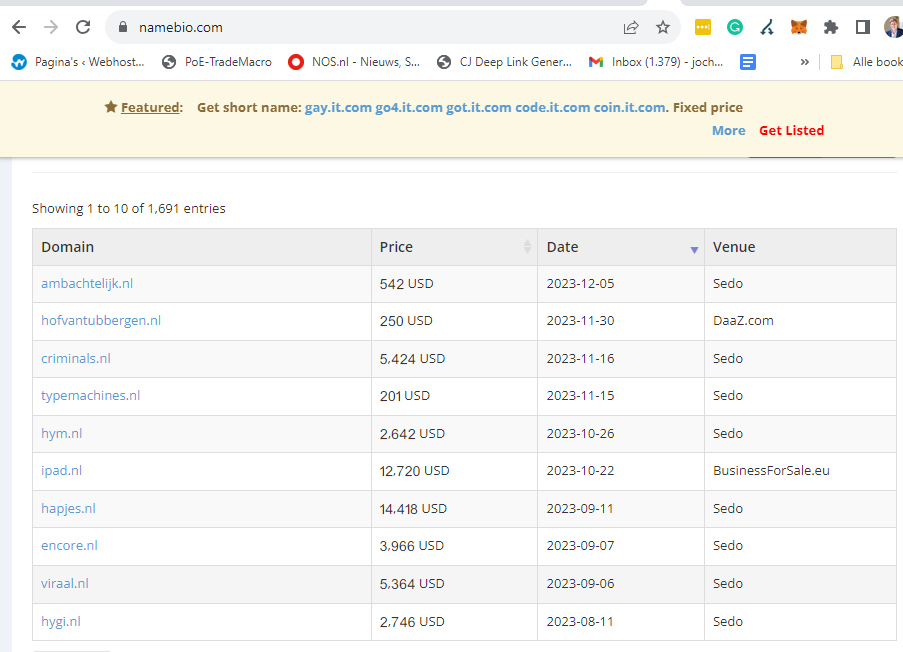The width and height of the screenshot is (903, 652).
Task: Click the red Get Listed link
Action: pyautogui.click(x=791, y=130)
